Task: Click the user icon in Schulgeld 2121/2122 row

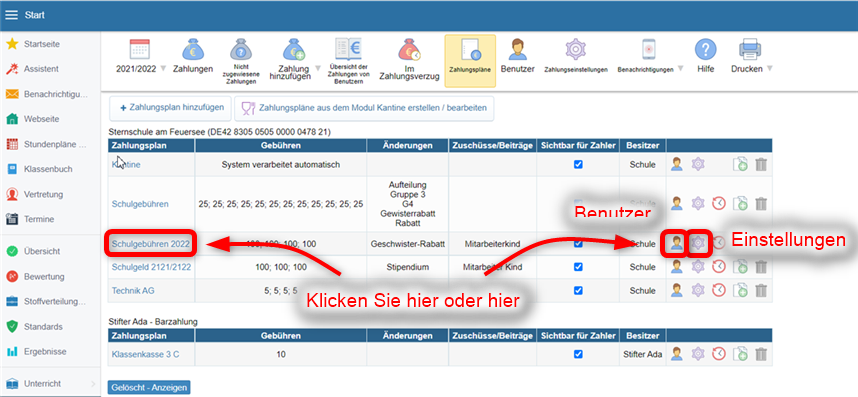Action: [677, 267]
